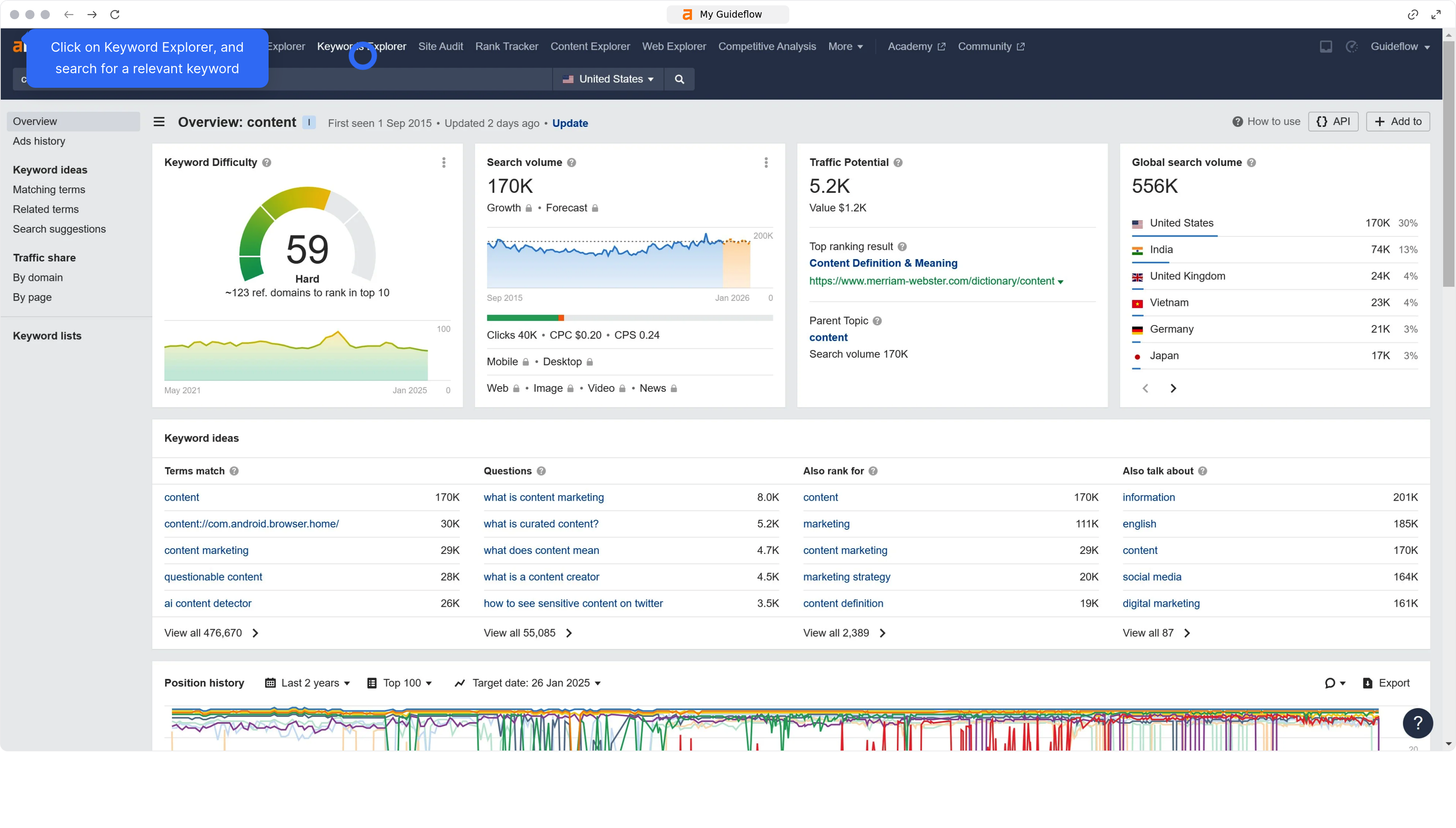
Task: Unlock the Mobile data in Search volume
Action: point(525,362)
